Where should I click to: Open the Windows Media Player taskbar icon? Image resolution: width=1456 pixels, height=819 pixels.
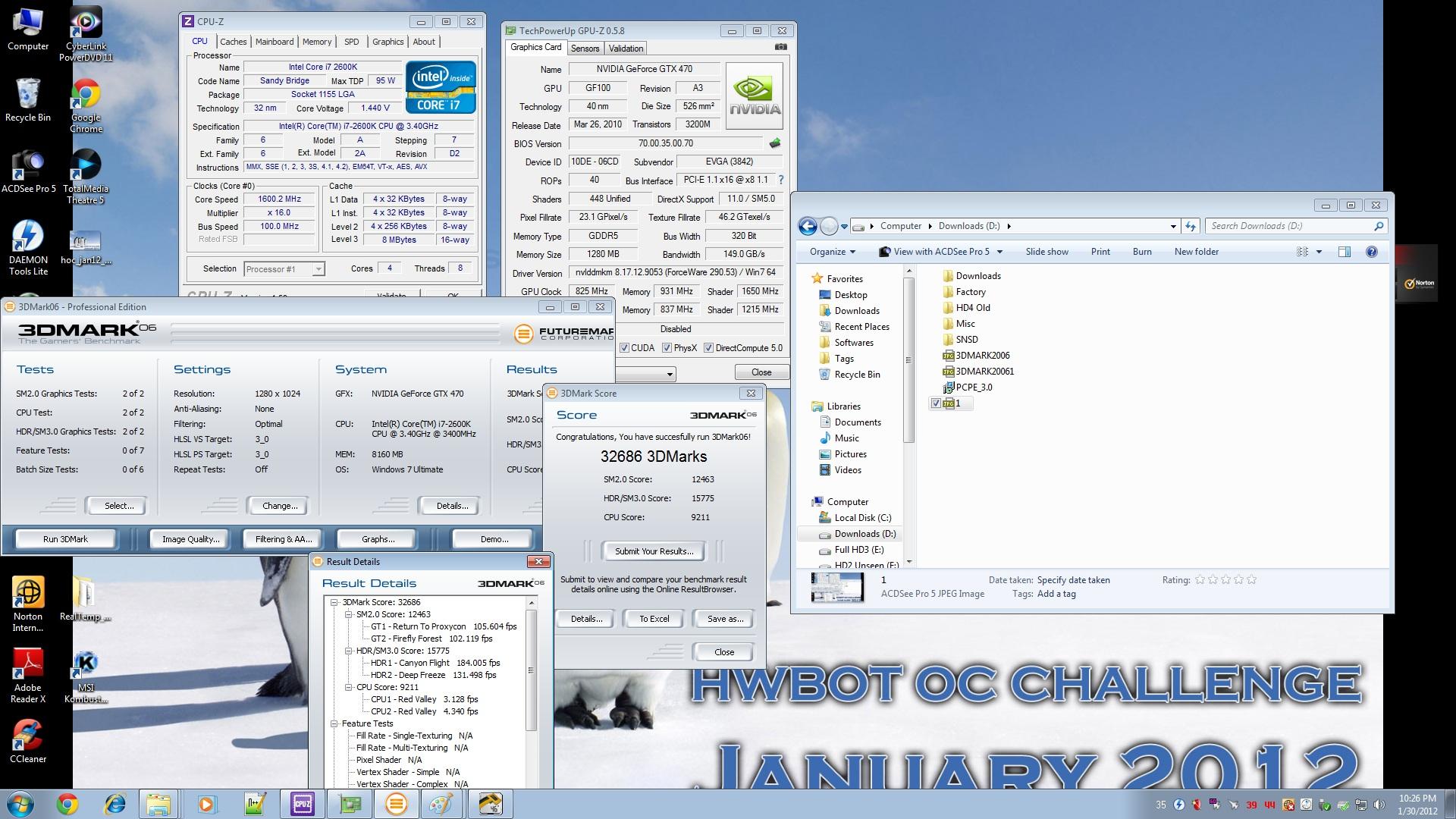(x=207, y=804)
